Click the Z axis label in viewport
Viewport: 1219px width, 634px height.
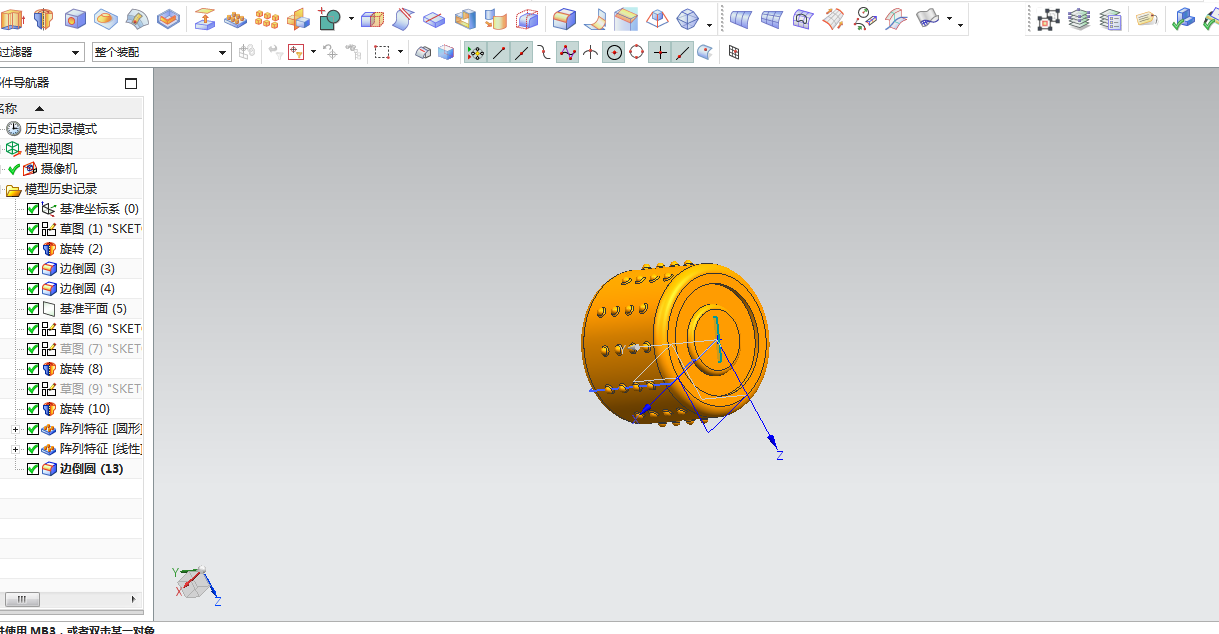[780, 455]
